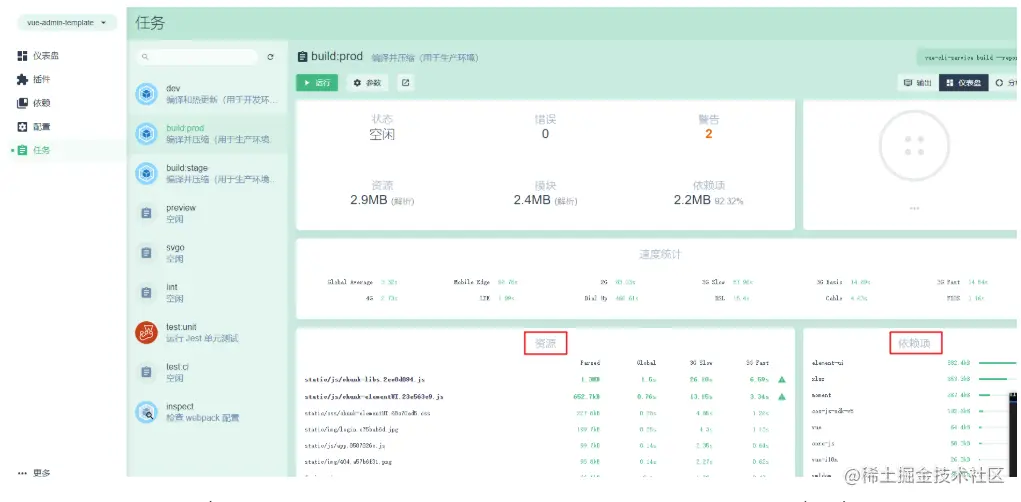Switch to the analyzer tab with circle icon
This screenshot has width=1021, height=502.
pos(1005,83)
